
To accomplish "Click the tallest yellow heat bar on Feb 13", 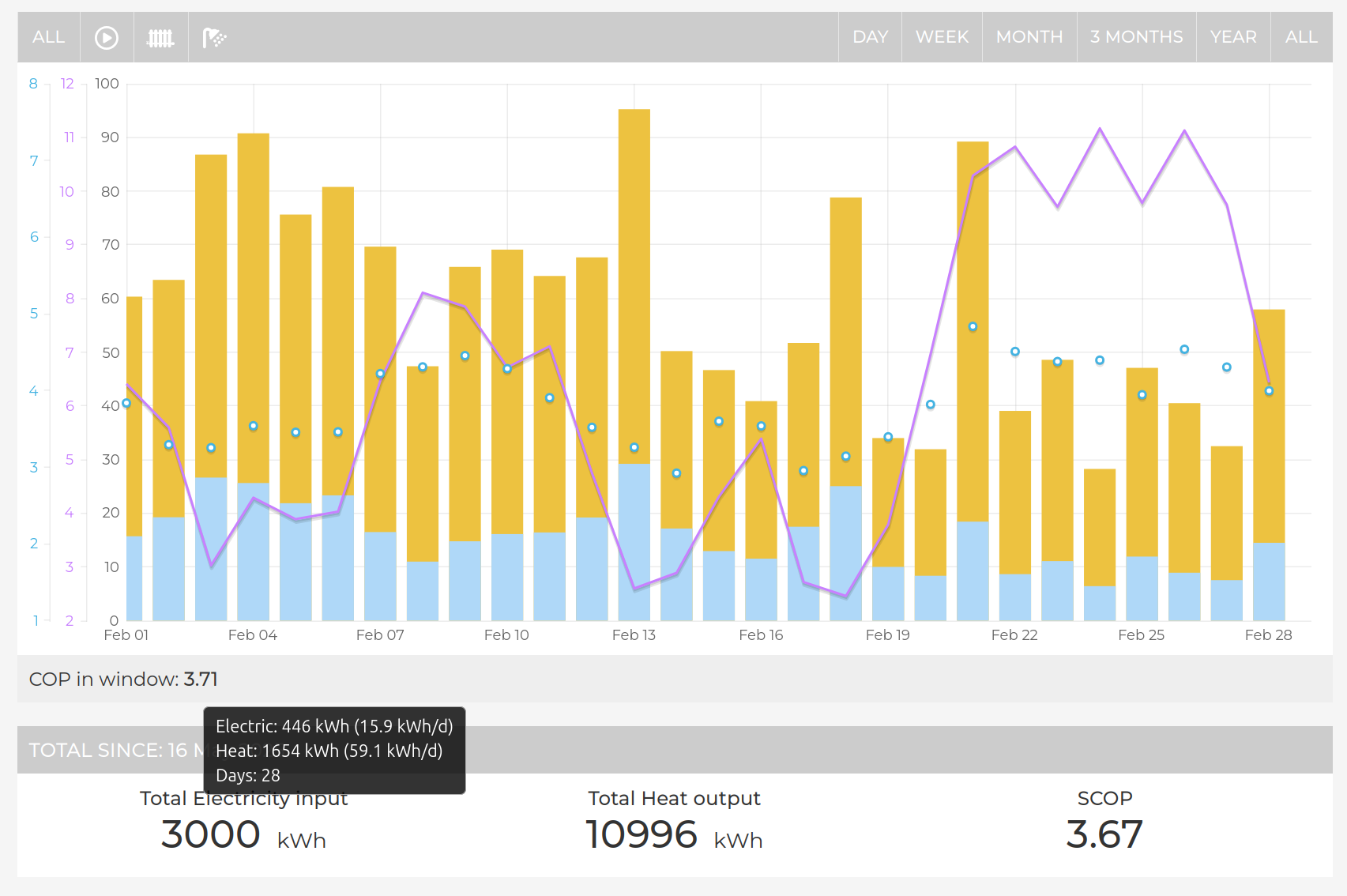I will tap(634, 277).
